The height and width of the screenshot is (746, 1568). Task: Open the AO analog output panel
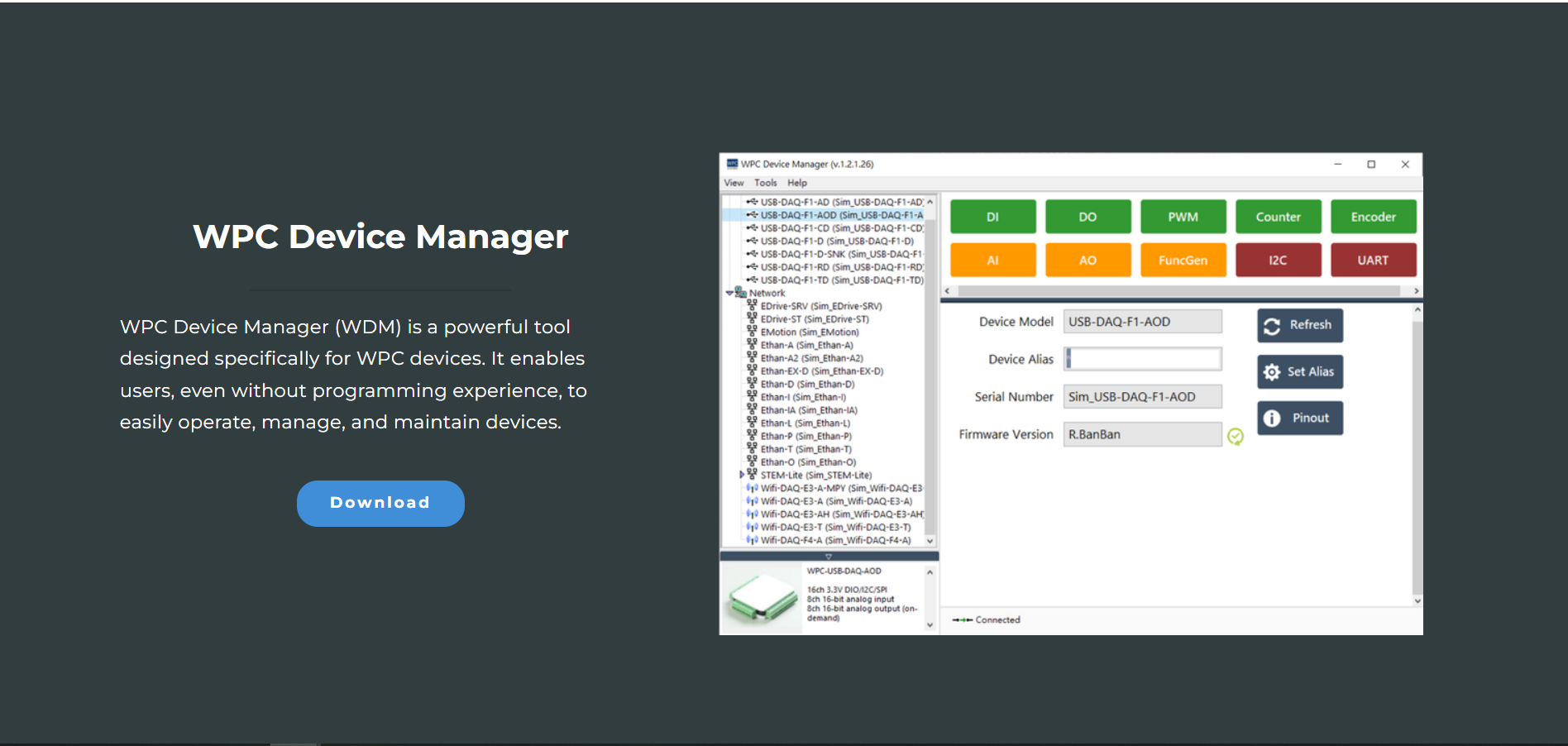click(x=1088, y=260)
